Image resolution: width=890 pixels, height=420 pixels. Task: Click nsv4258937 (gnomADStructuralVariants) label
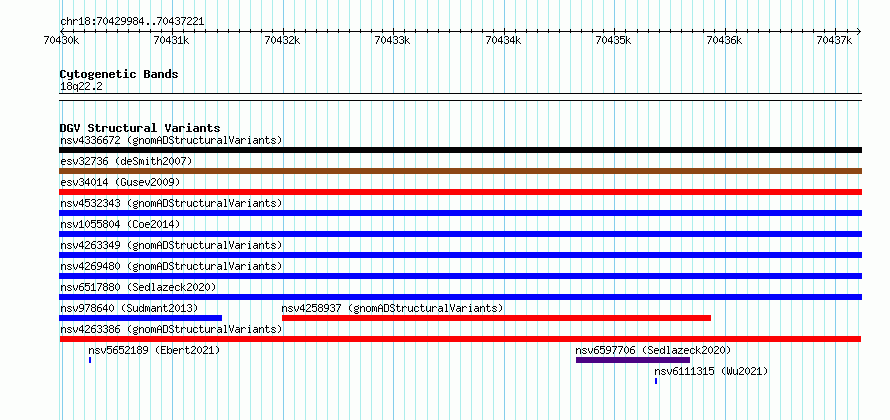[392, 308]
